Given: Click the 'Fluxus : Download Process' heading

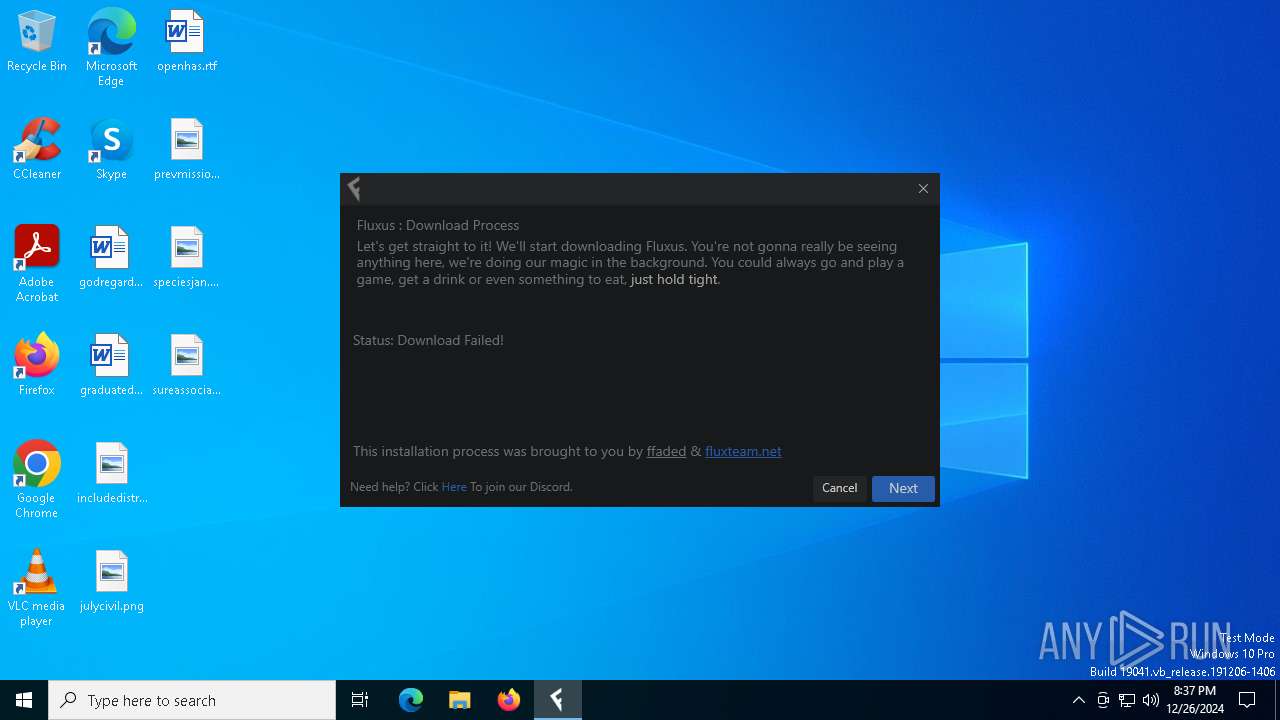Looking at the screenshot, I should [x=438, y=225].
